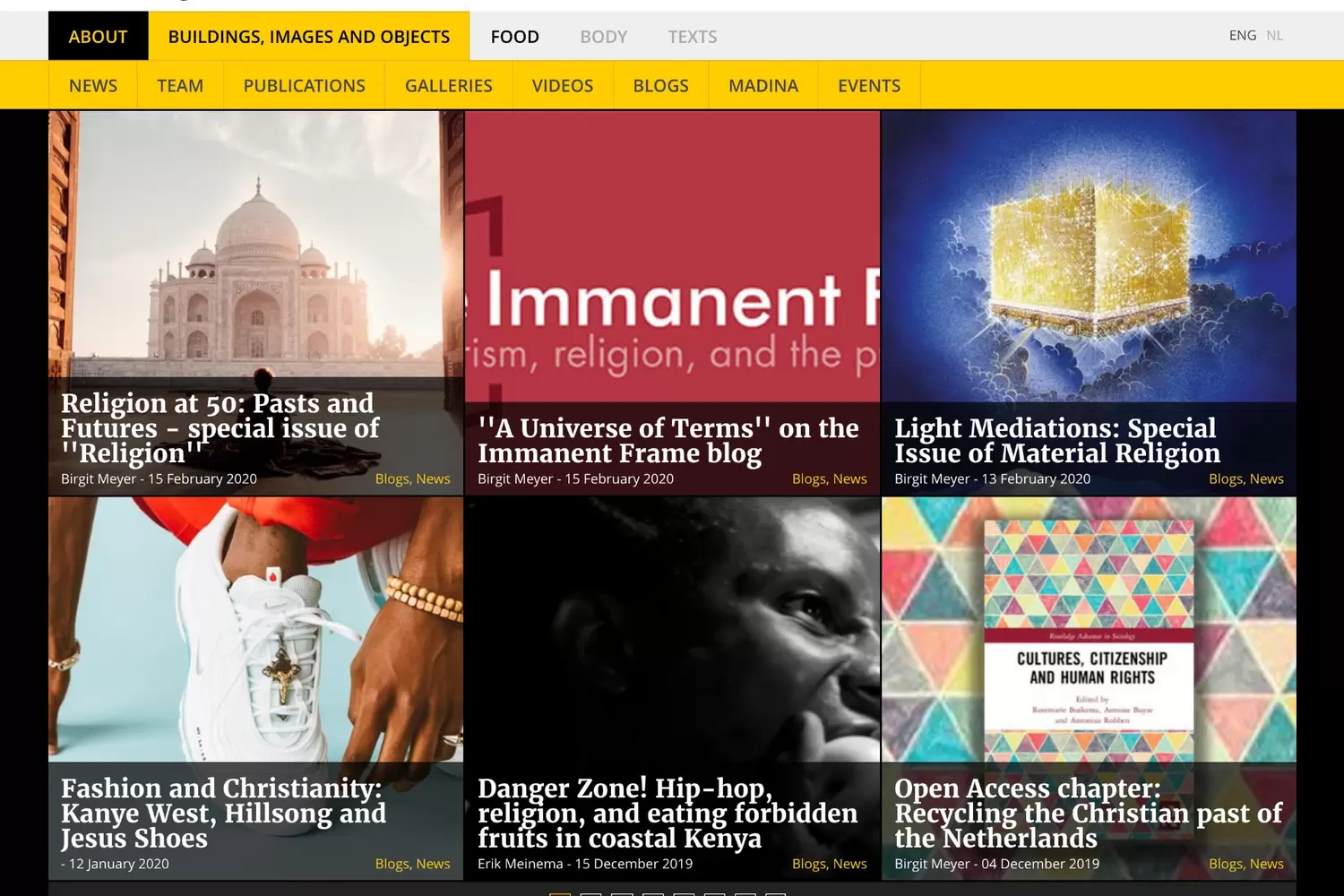The width and height of the screenshot is (1344, 896).
Task: Select the TEXTS tab
Action: pyautogui.click(x=693, y=36)
